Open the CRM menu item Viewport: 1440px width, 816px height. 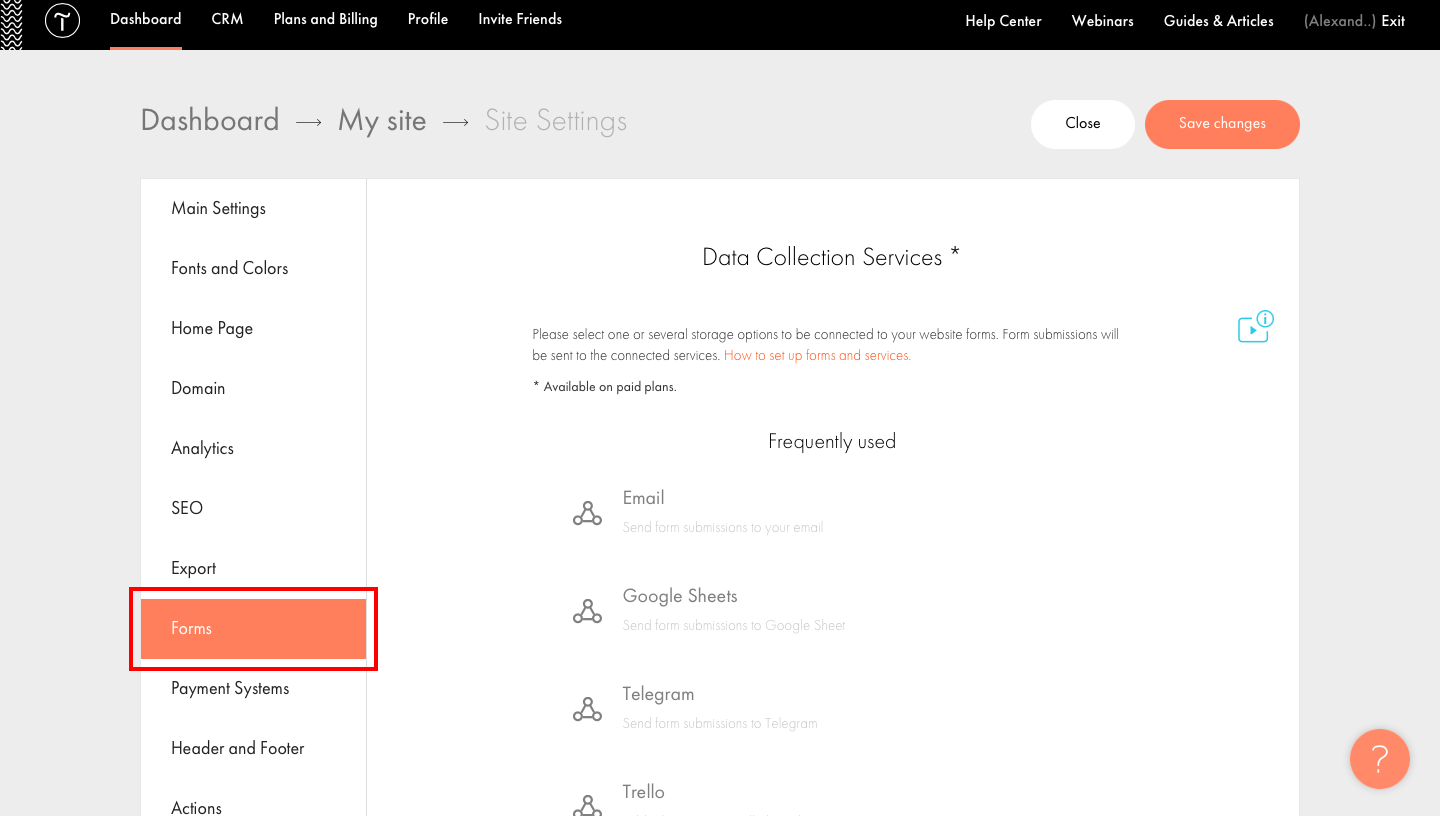(227, 19)
